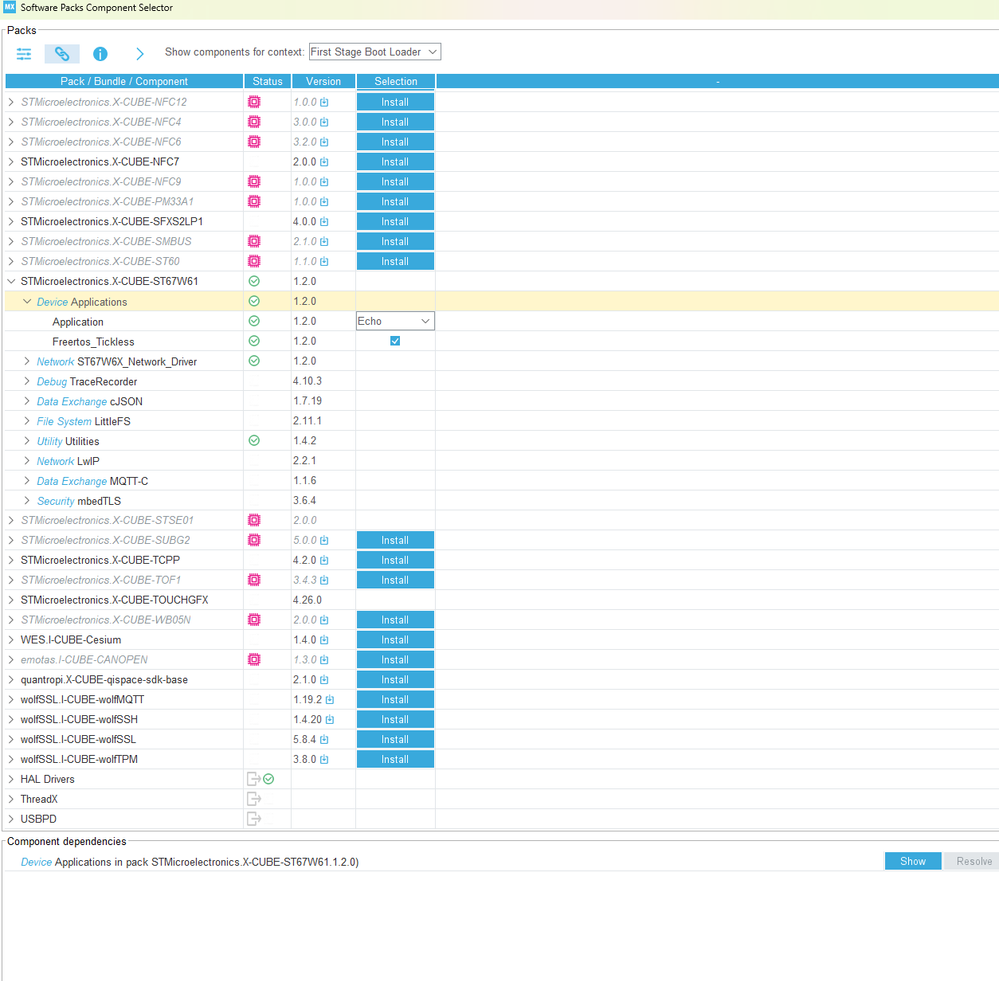Click download icon beside wolfMQTT version 1.19.2
The image size is (999, 981).
click(330, 699)
